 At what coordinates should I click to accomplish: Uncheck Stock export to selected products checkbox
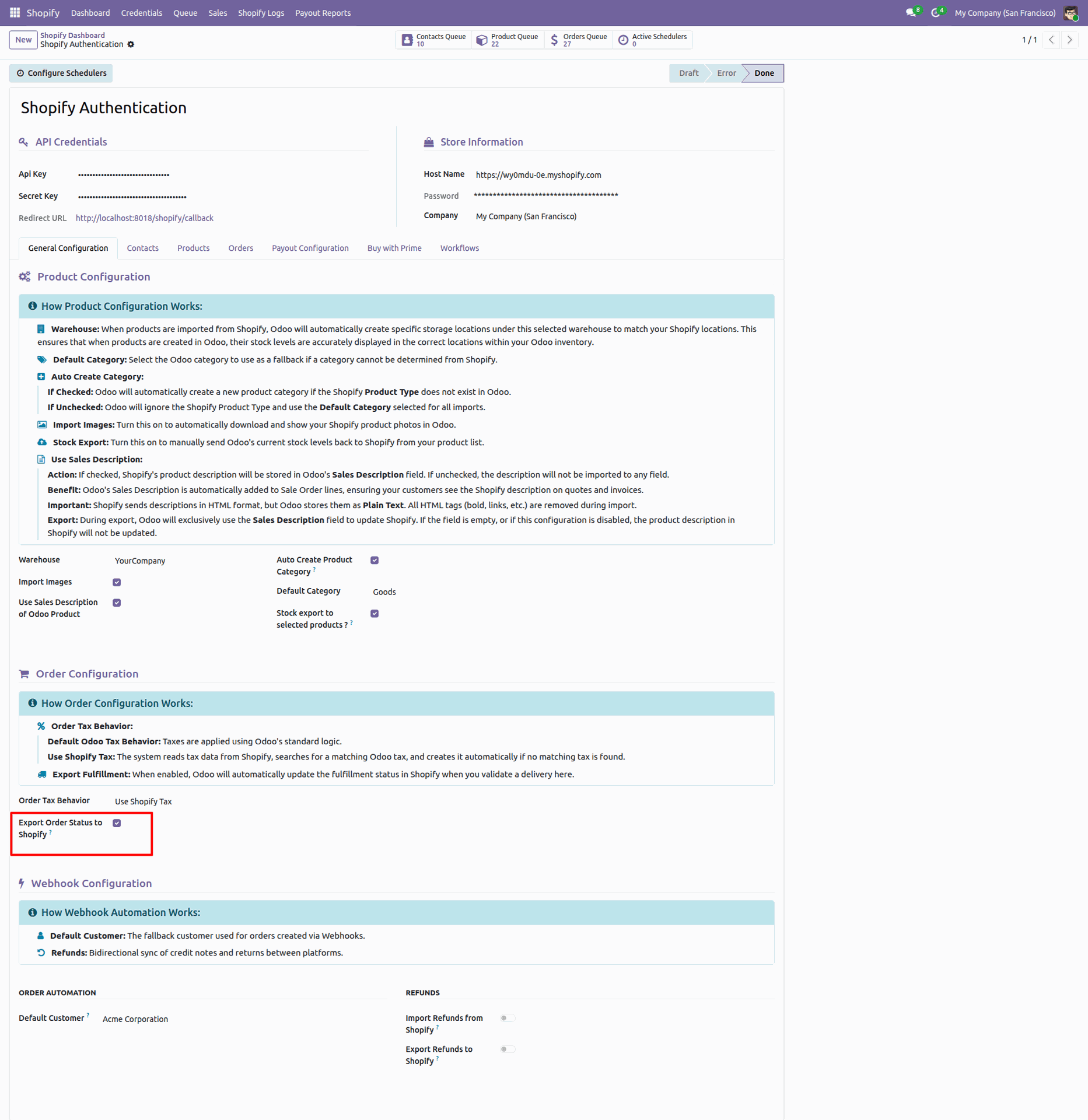point(375,613)
